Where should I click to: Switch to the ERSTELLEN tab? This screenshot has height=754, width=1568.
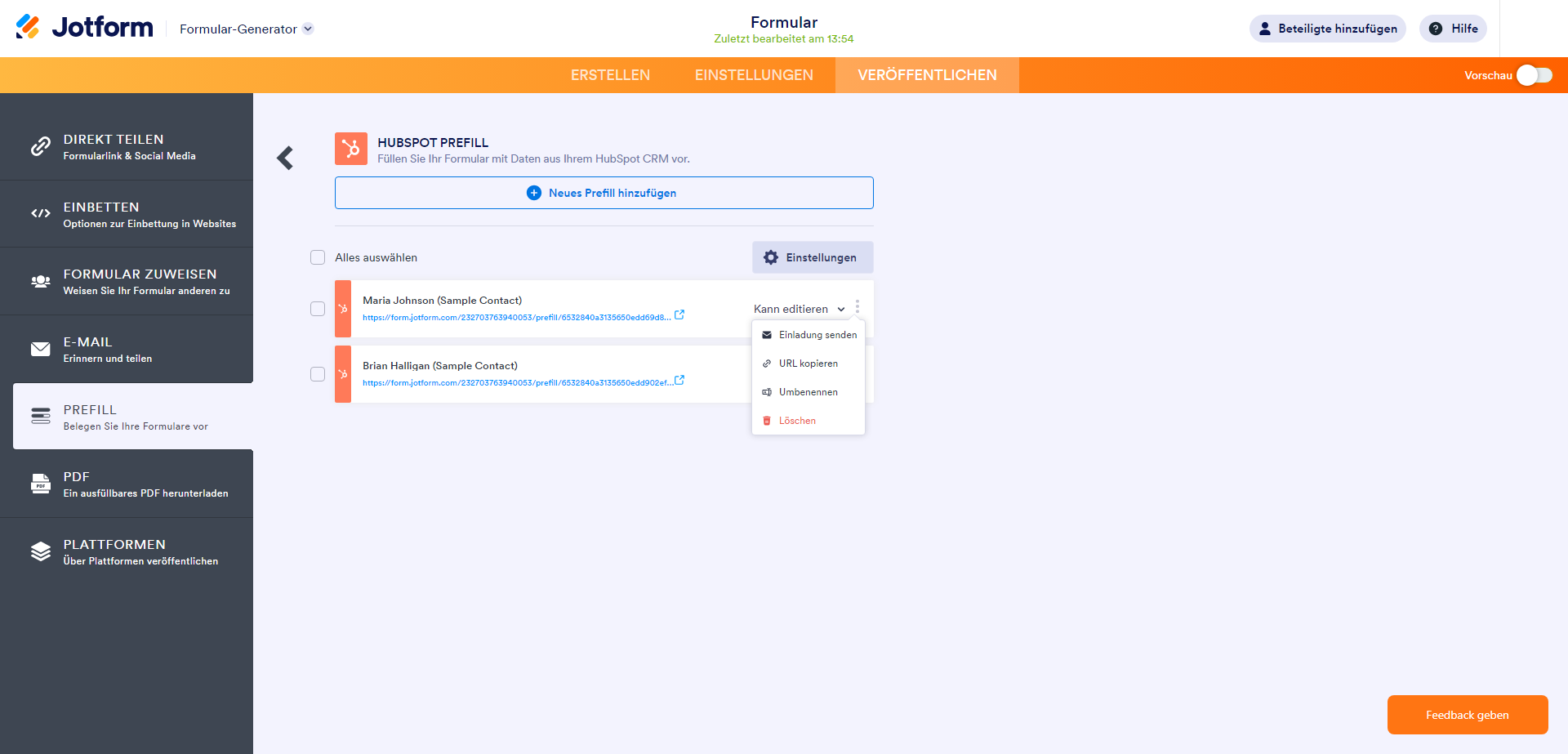pyautogui.click(x=610, y=75)
